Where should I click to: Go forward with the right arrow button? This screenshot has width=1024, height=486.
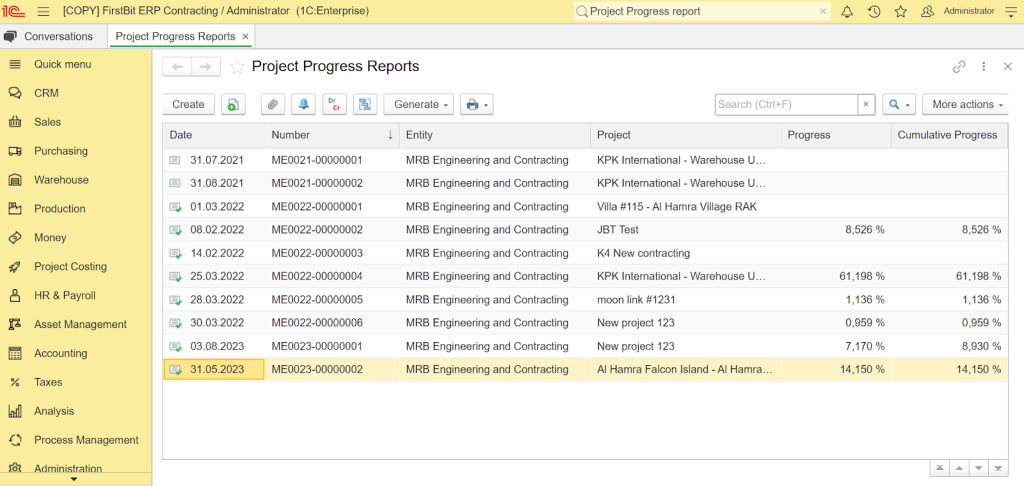coord(206,67)
